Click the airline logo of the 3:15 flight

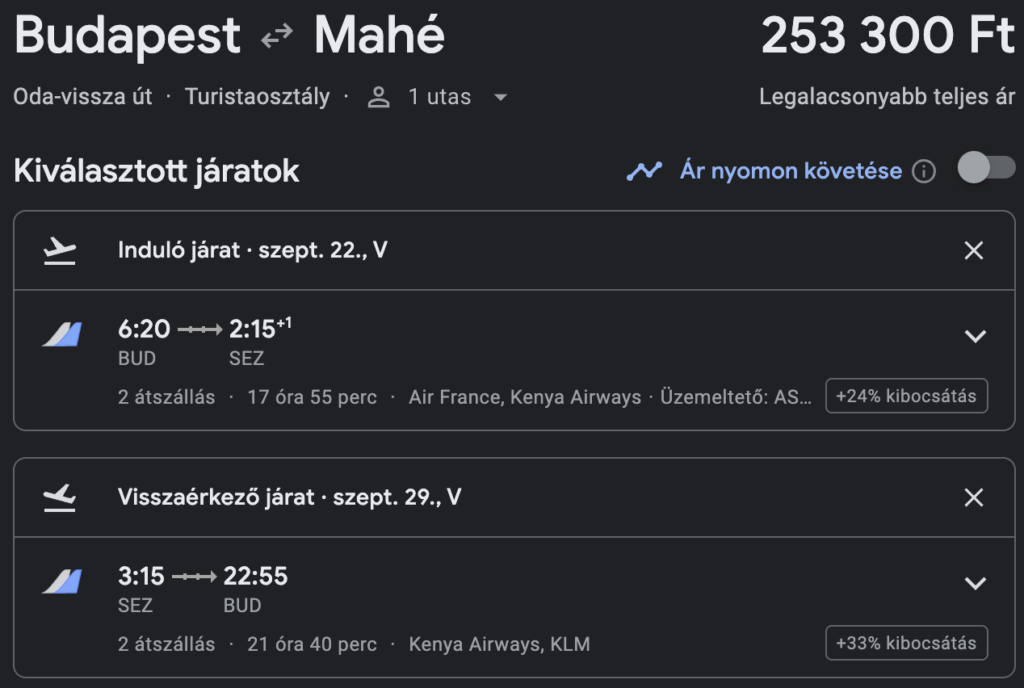(63, 581)
